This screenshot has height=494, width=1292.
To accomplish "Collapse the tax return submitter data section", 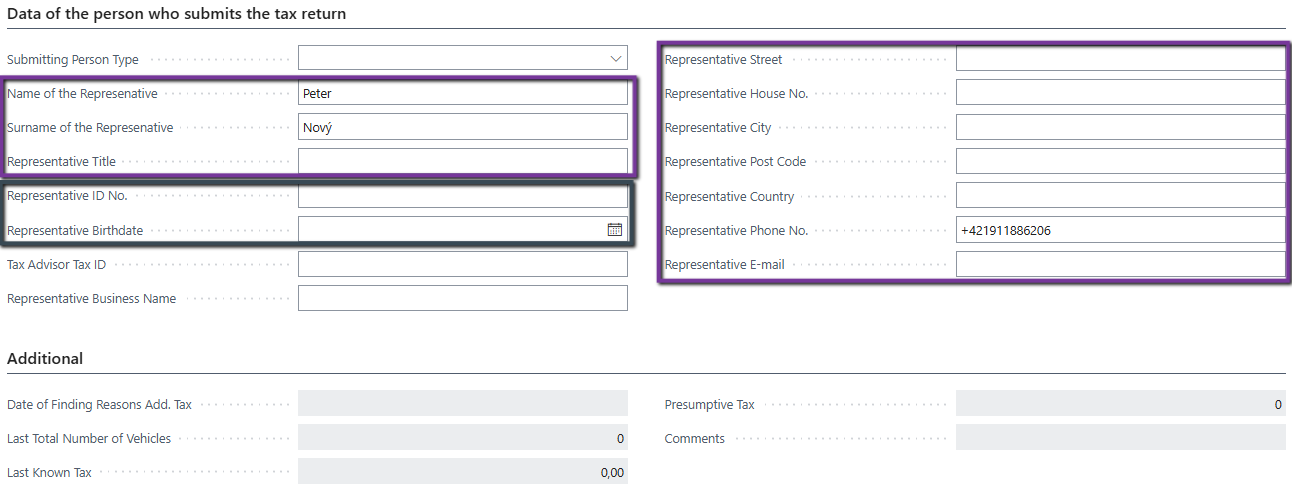I will click(177, 14).
